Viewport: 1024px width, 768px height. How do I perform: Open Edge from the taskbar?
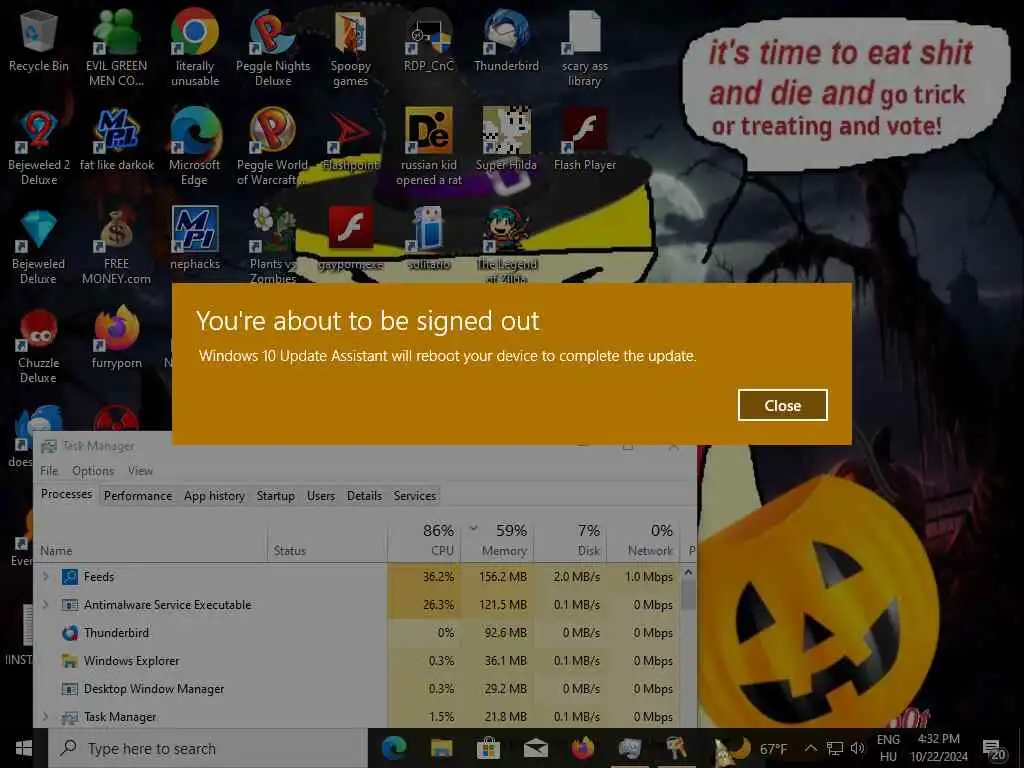(394, 748)
